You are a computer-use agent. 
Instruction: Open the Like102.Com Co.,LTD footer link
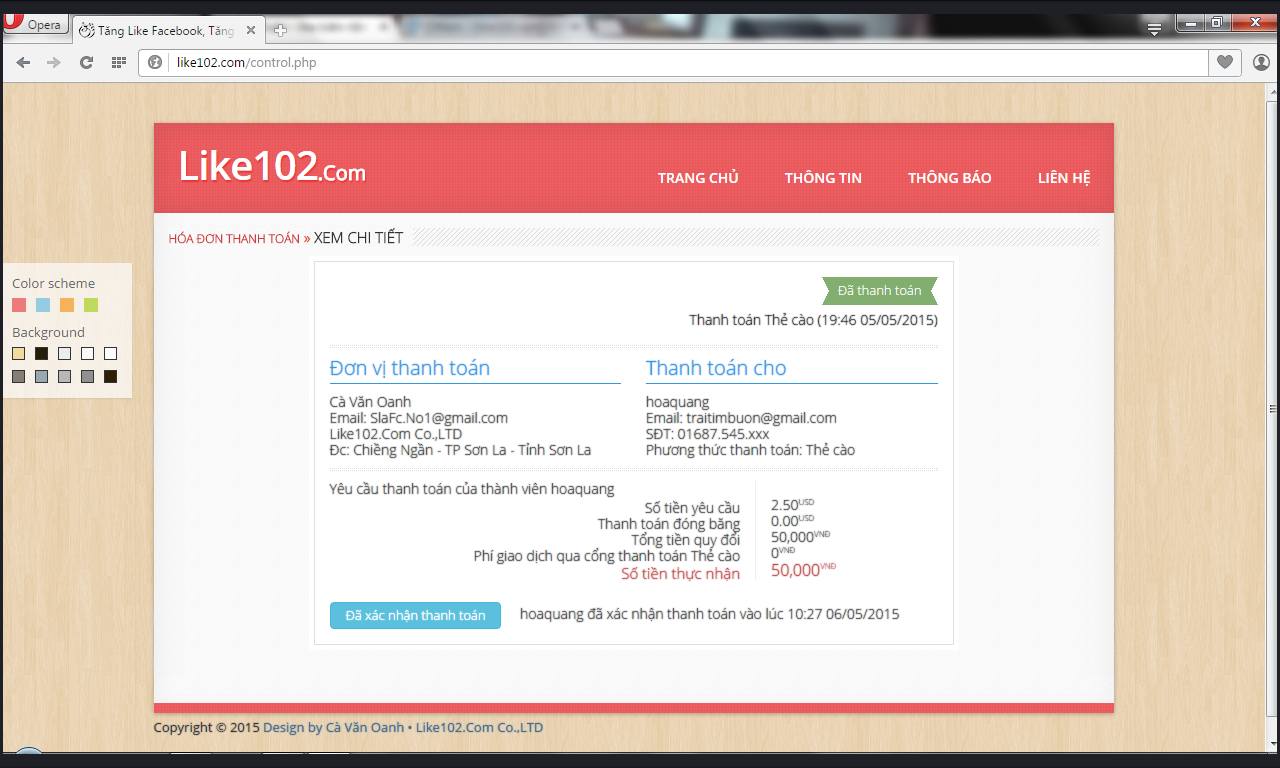(x=480, y=728)
